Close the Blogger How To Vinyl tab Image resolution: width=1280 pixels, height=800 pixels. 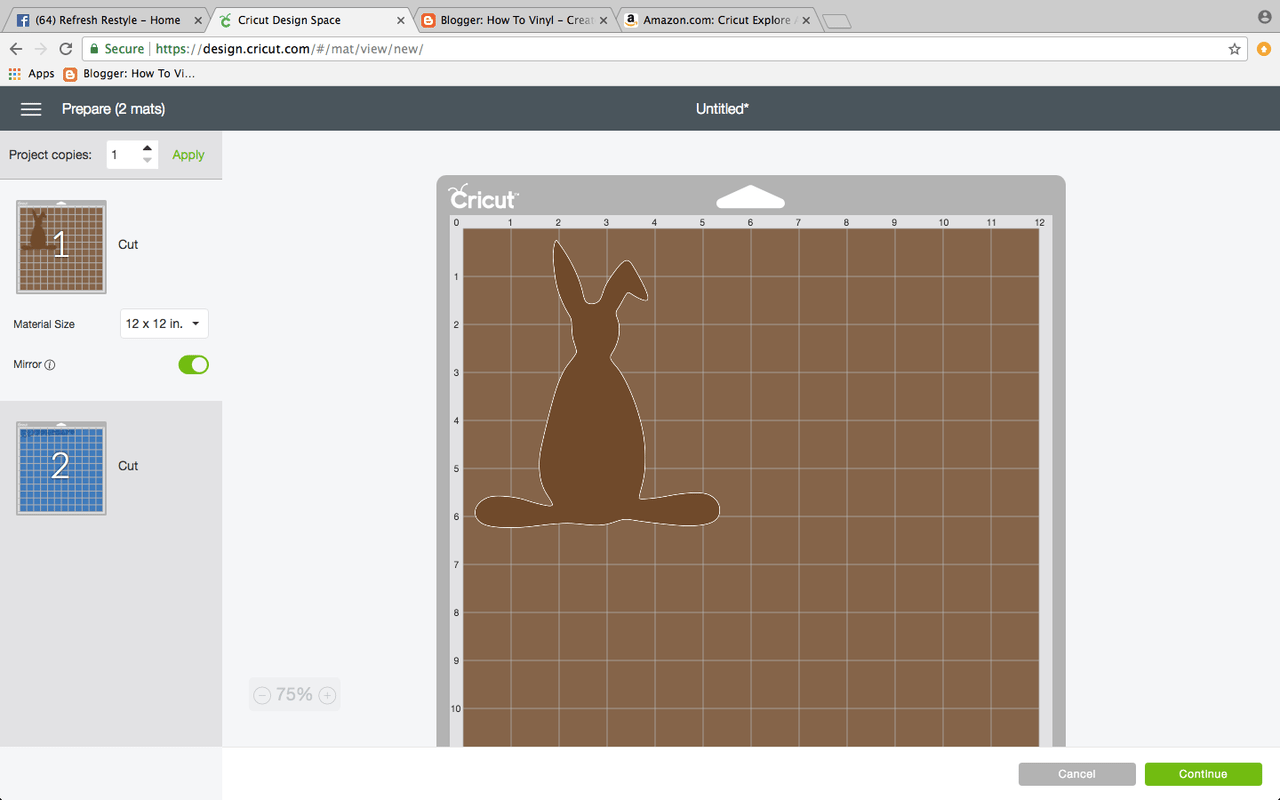(603, 20)
